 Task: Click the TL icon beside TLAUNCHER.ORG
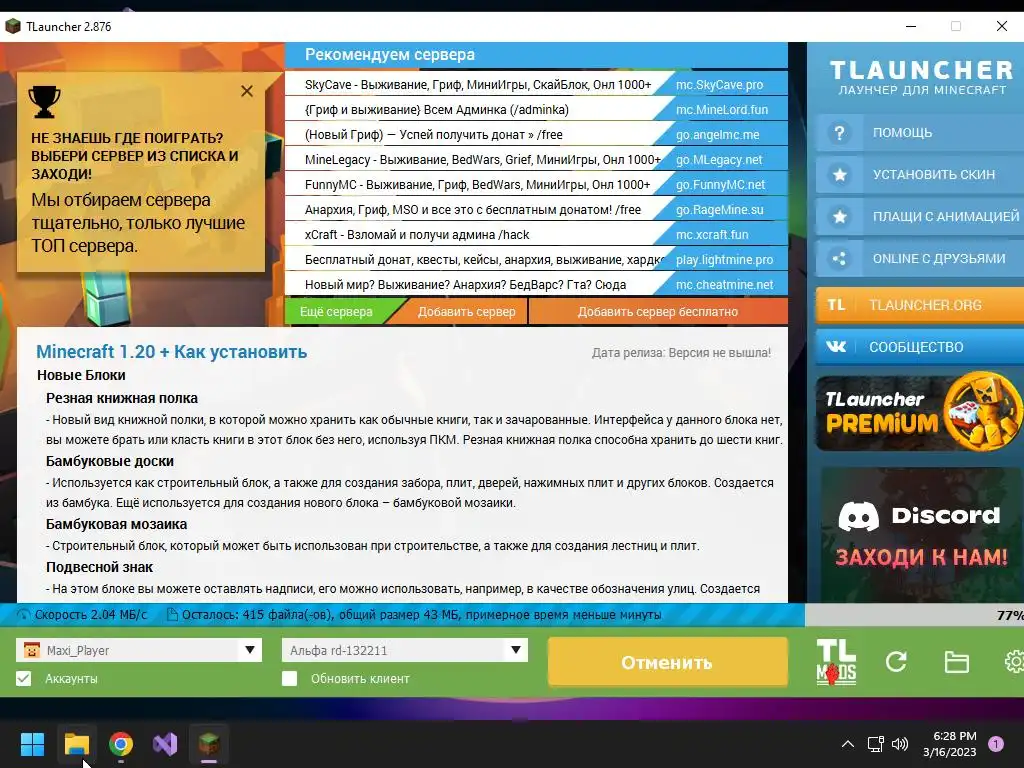836,305
